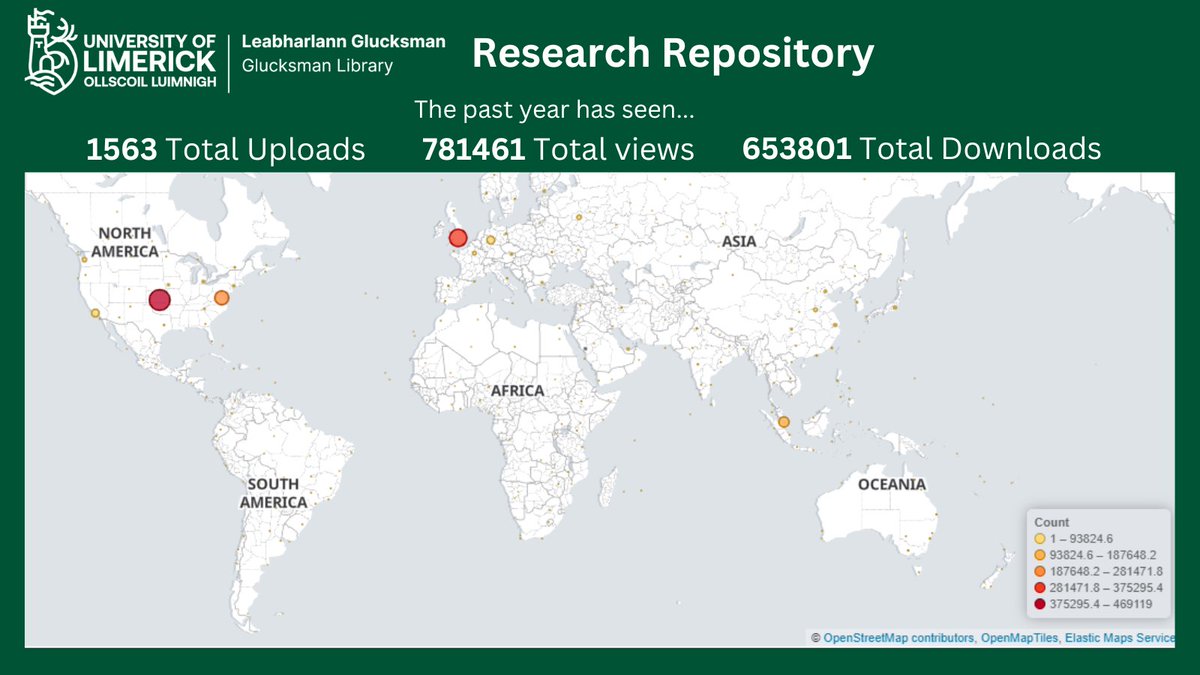1200x675 pixels.
Task: Click the yellow marker in California
Action: coord(95,313)
